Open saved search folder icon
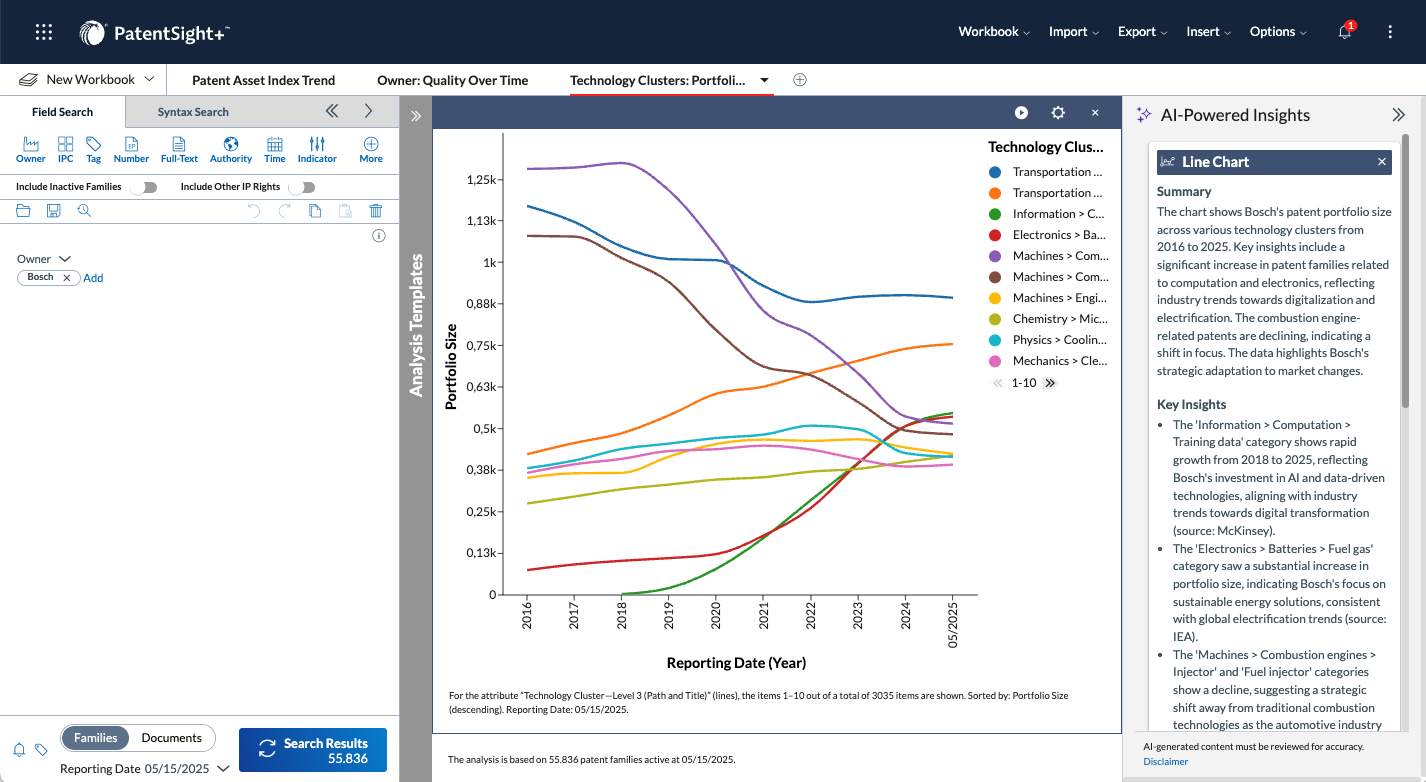The width and height of the screenshot is (1426, 782). (x=23, y=210)
